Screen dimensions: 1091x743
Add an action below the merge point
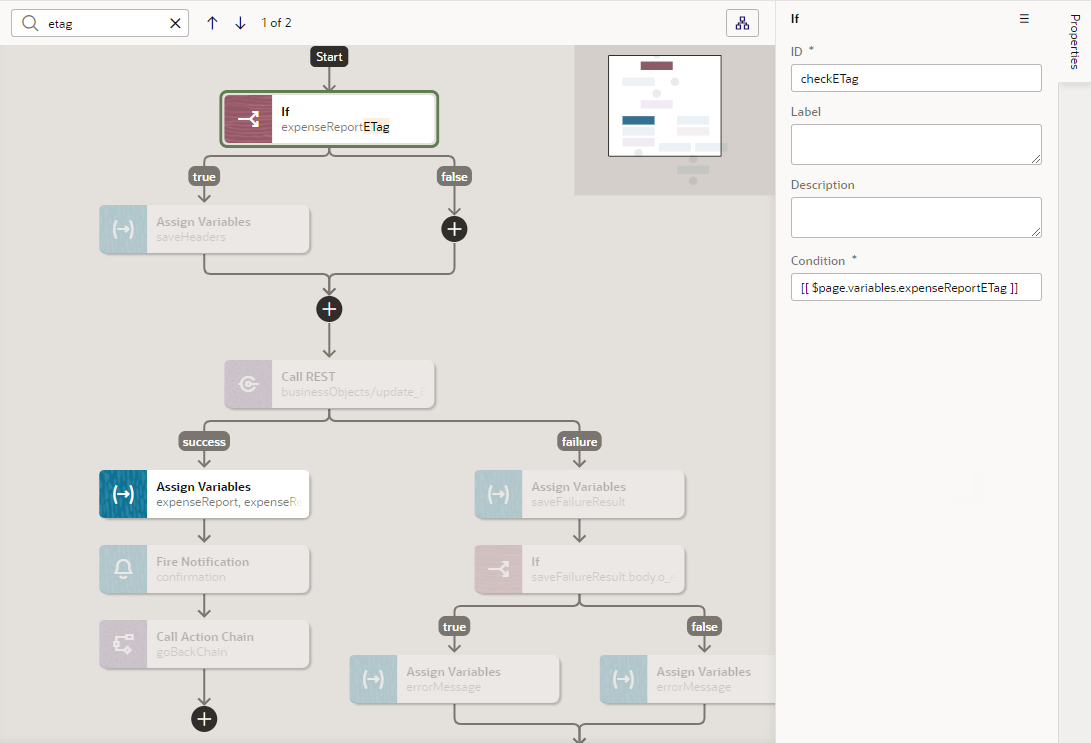point(329,309)
